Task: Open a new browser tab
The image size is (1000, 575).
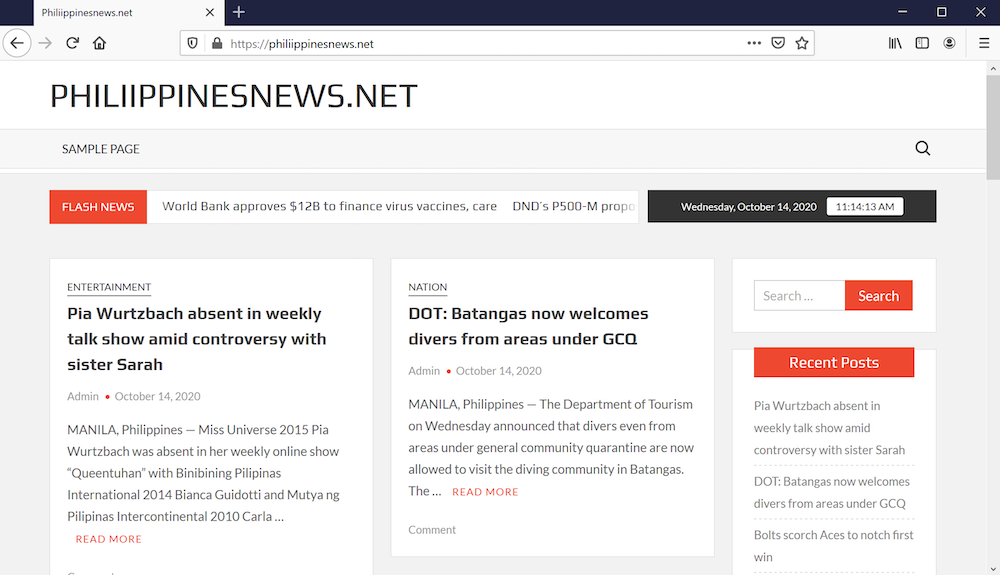Action: (x=239, y=12)
